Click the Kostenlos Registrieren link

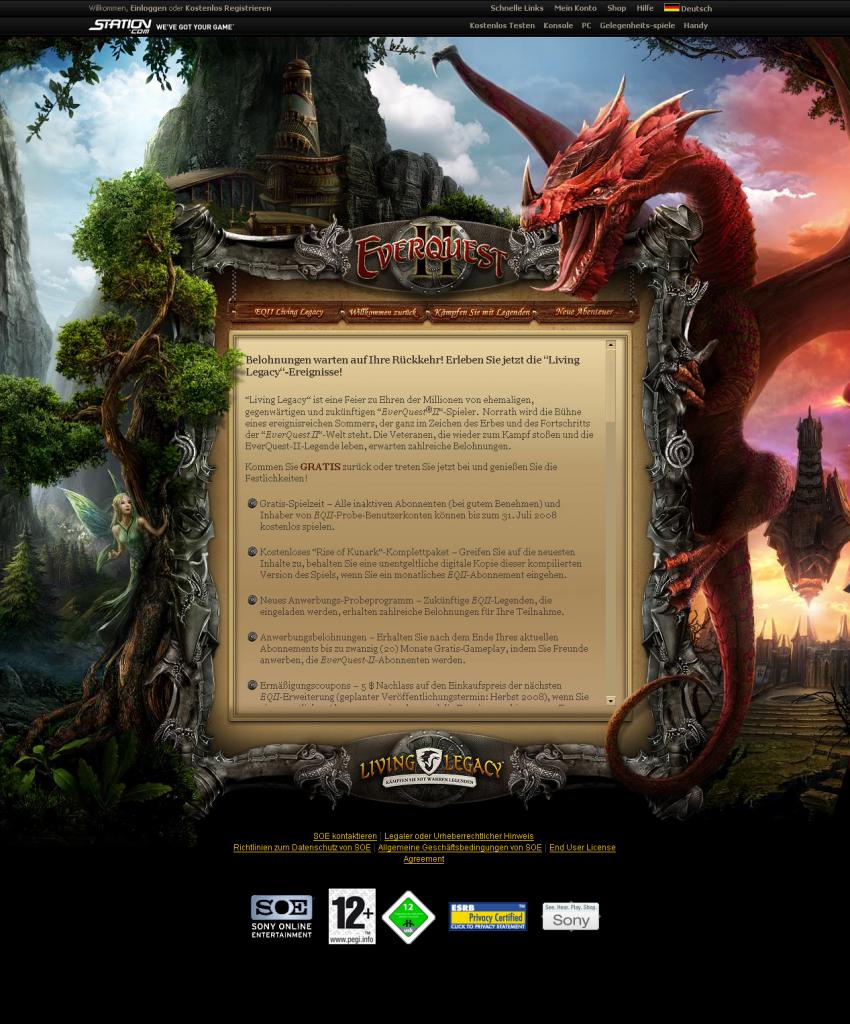tap(228, 8)
